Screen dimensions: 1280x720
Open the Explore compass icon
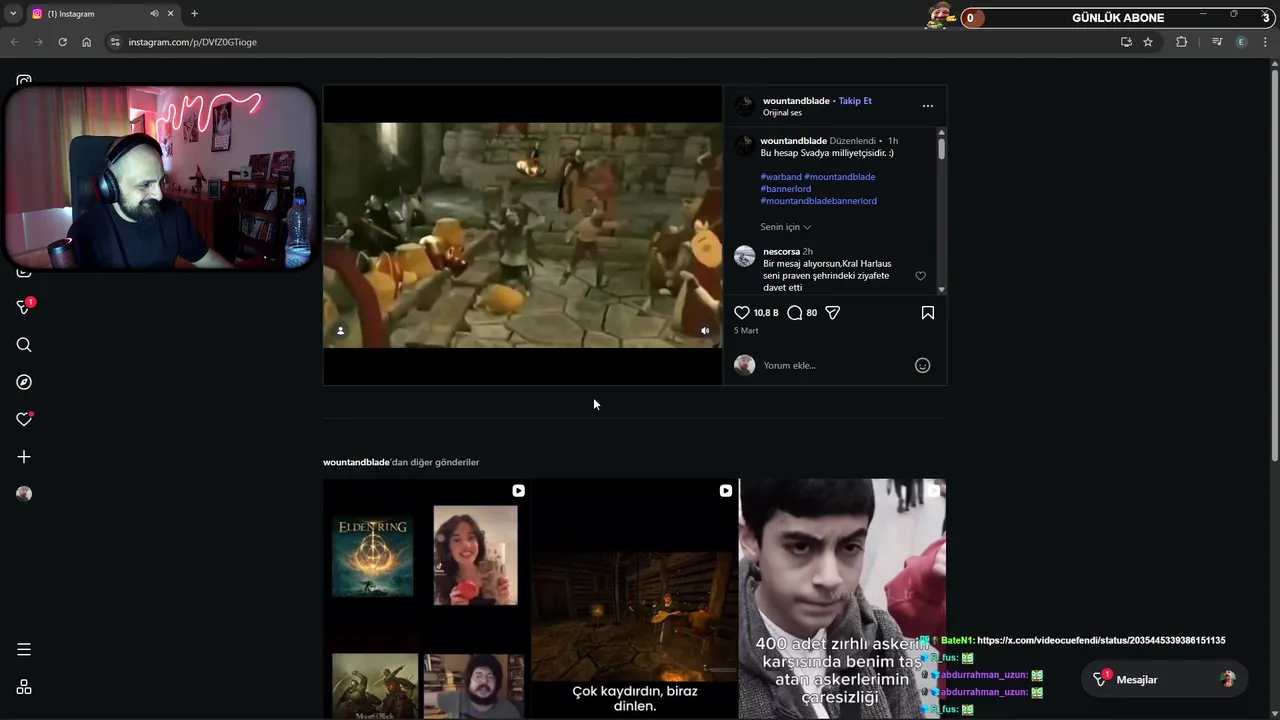tap(24, 382)
